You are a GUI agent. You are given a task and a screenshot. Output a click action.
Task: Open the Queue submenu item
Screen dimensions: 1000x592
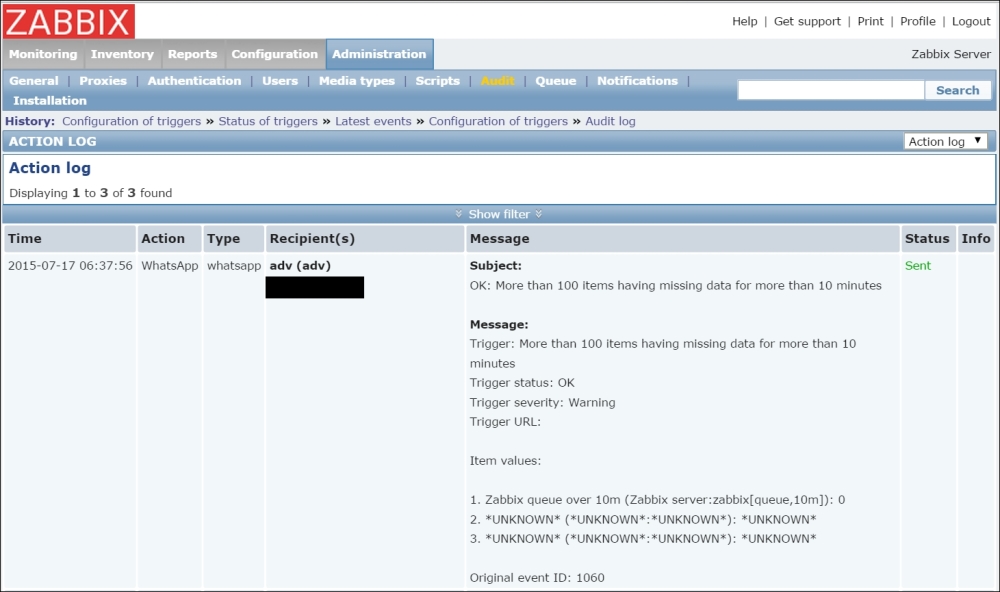555,81
